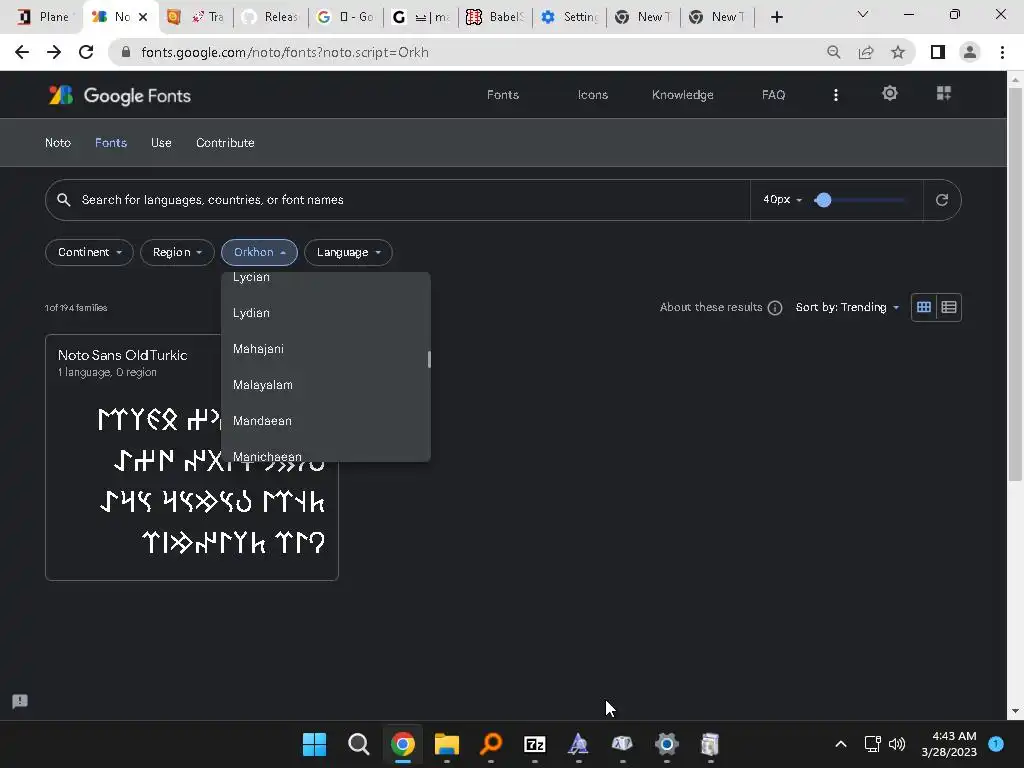Switch to the BabelStone browser tab
Viewport: 1024px width, 768px height.
[x=496, y=17]
